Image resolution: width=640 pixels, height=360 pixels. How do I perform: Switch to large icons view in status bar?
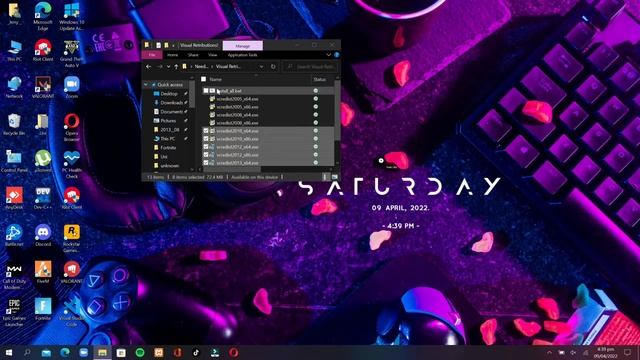click(334, 177)
